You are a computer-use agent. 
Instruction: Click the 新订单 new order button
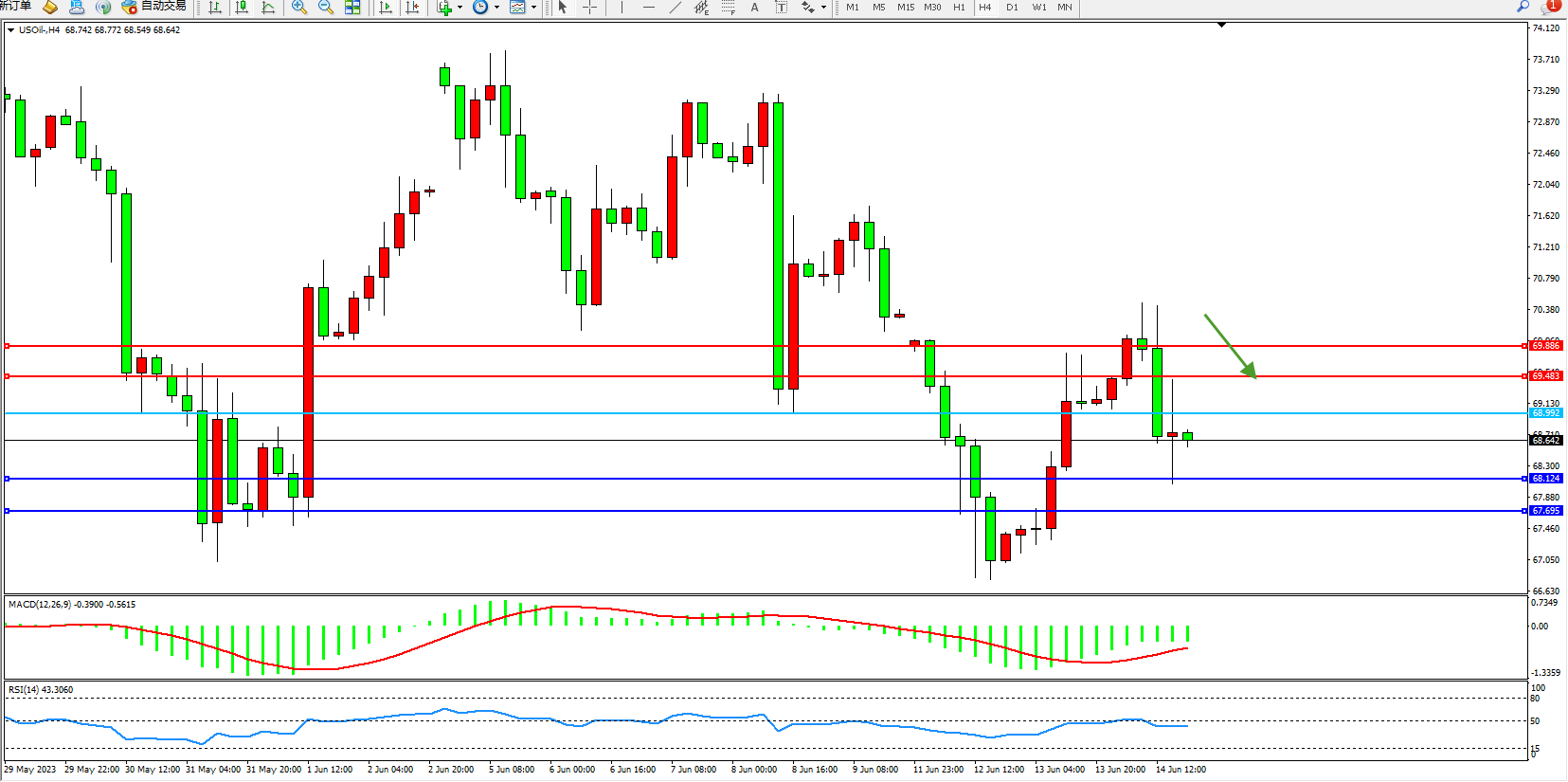[15, 7]
